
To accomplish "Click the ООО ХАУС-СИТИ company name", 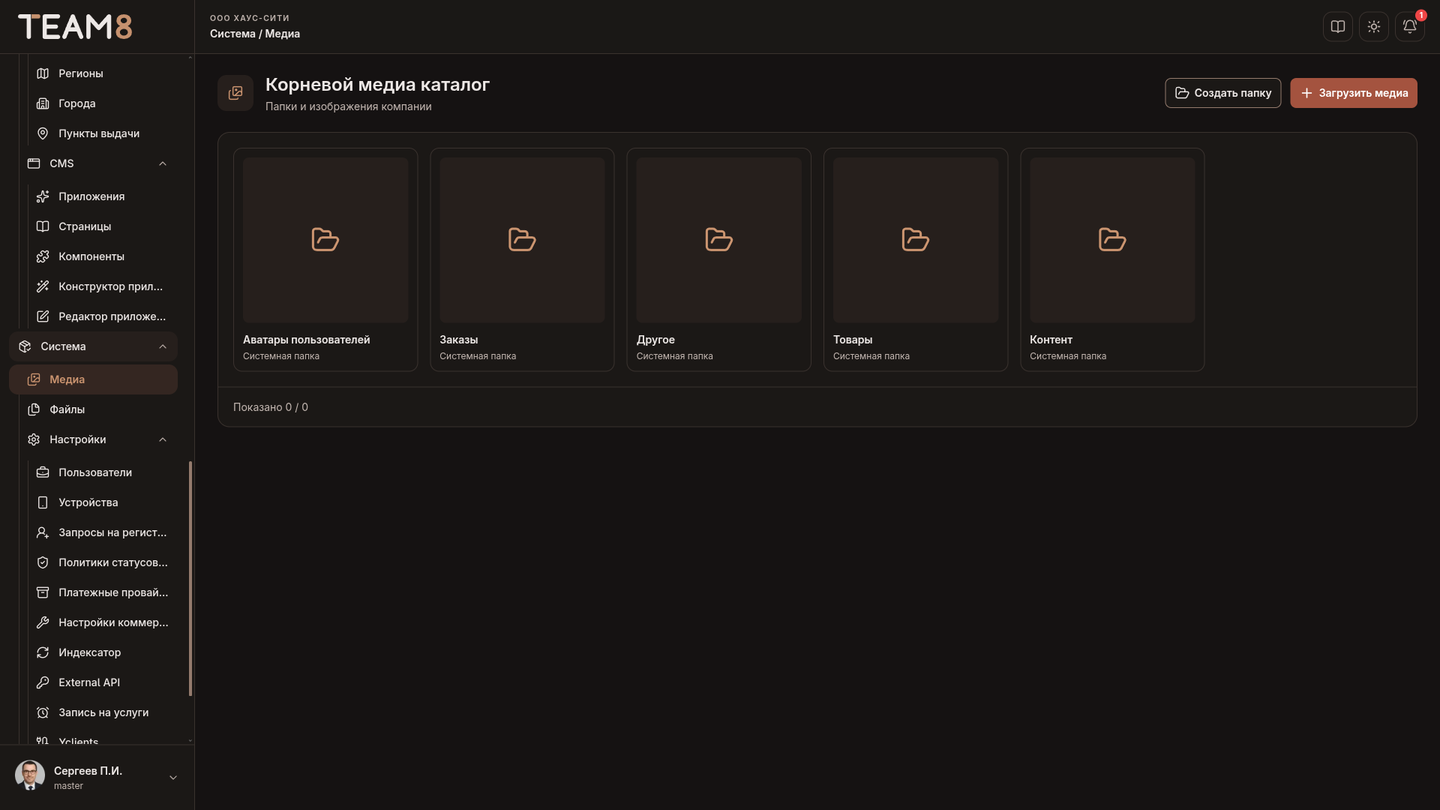I will tap(250, 18).
